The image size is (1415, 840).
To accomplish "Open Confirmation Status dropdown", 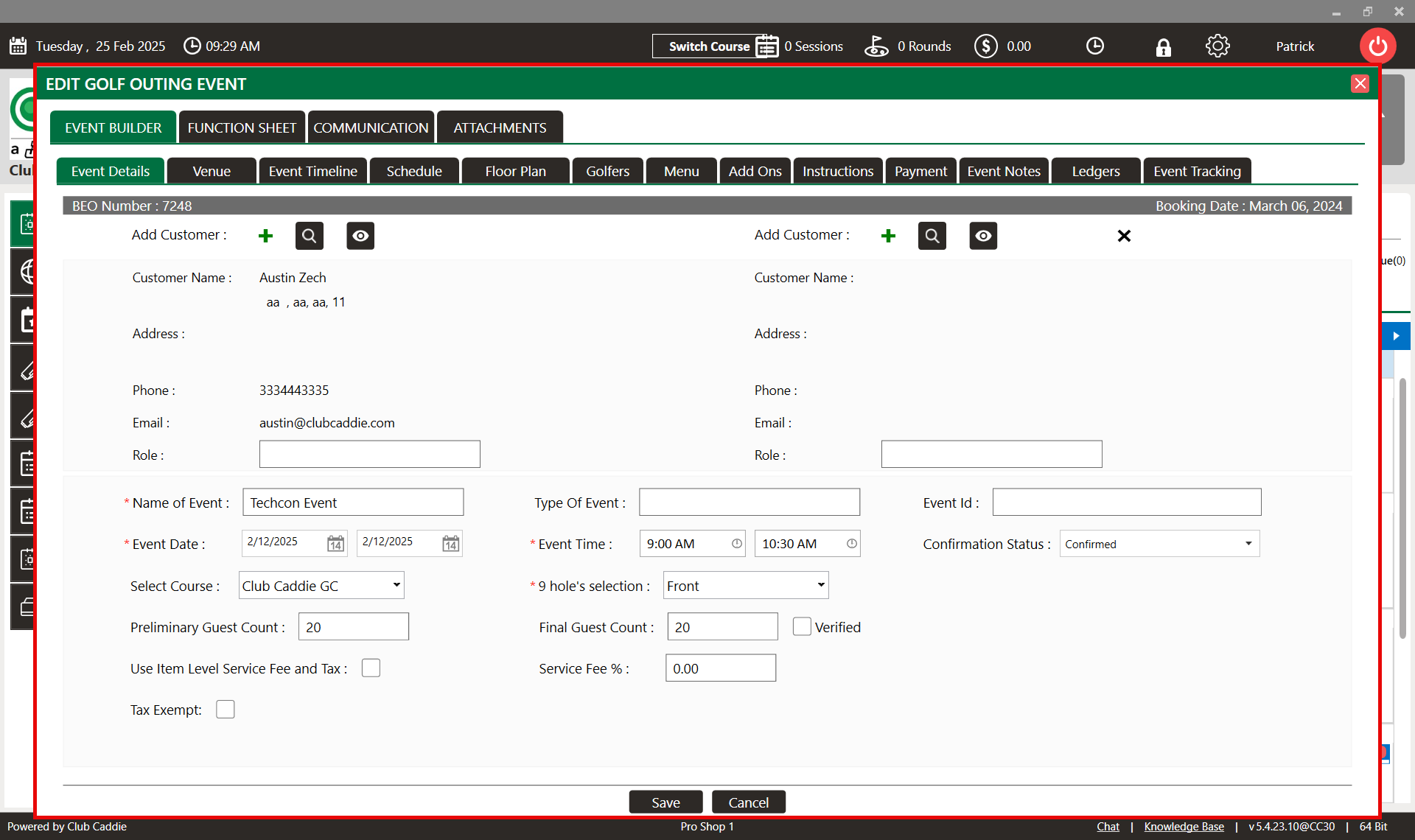I will (x=1160, y=544).
